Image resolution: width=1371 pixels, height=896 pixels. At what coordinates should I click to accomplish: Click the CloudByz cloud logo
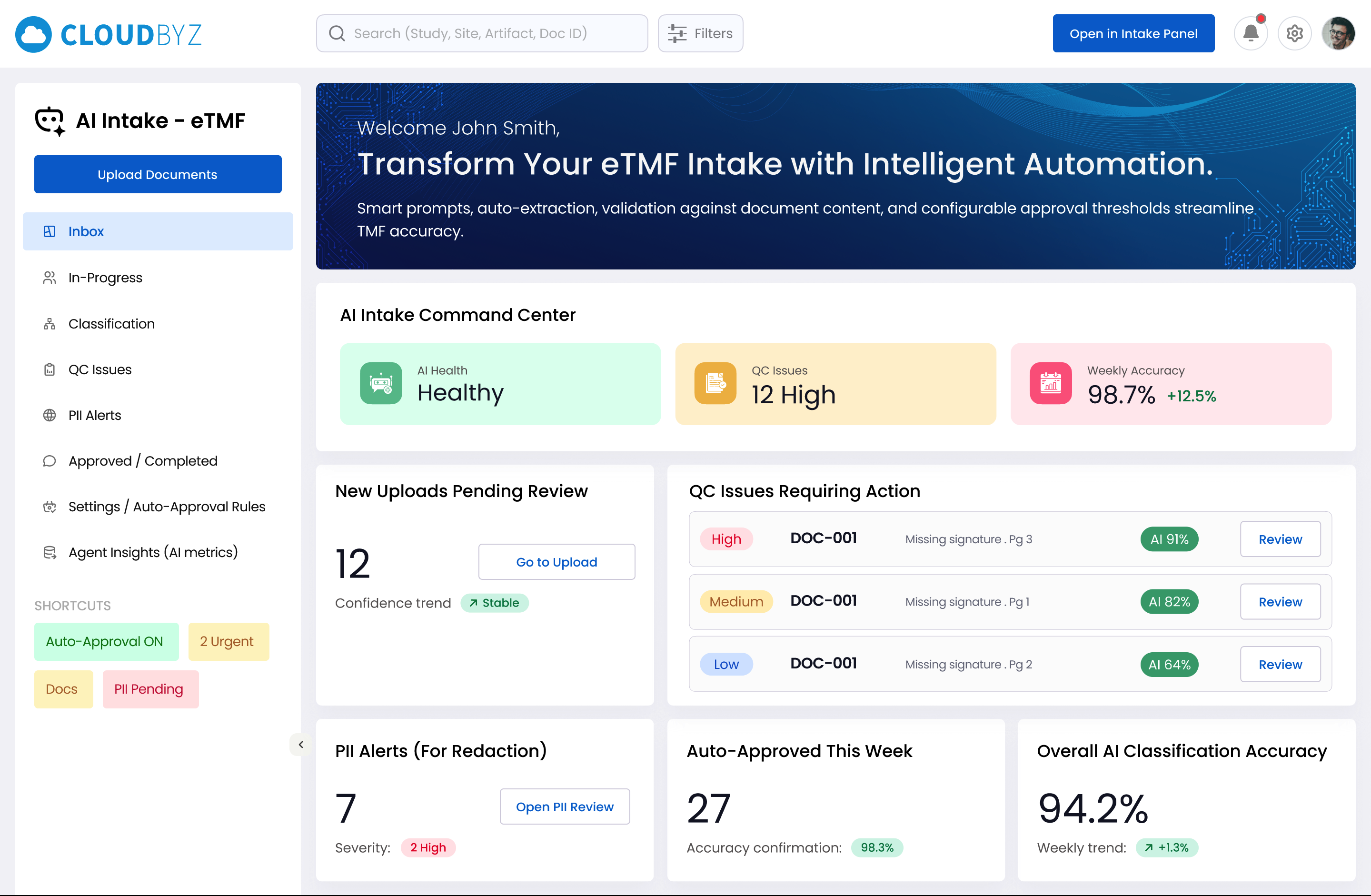coord(33,35)
